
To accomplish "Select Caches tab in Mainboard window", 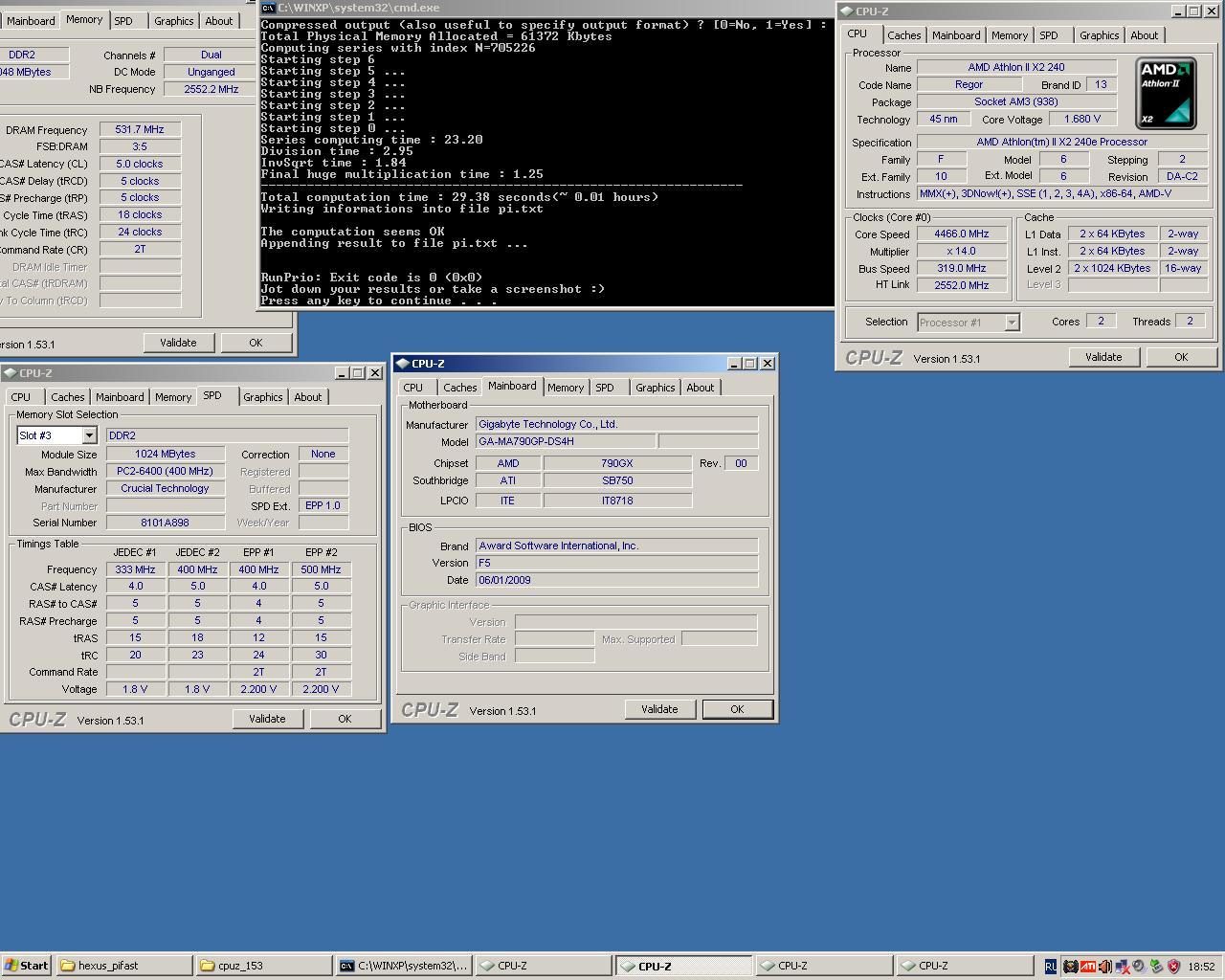I will (x=459, y=388).
